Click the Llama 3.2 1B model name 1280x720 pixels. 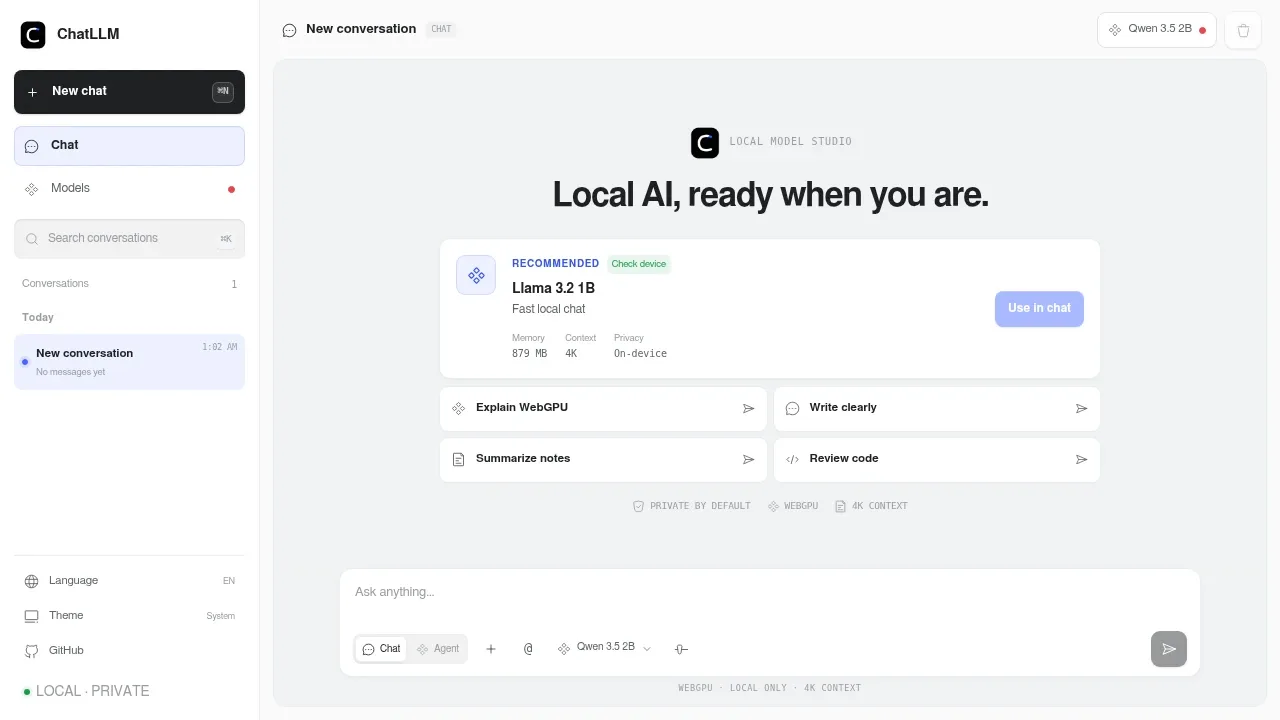(x=553, y=288)
